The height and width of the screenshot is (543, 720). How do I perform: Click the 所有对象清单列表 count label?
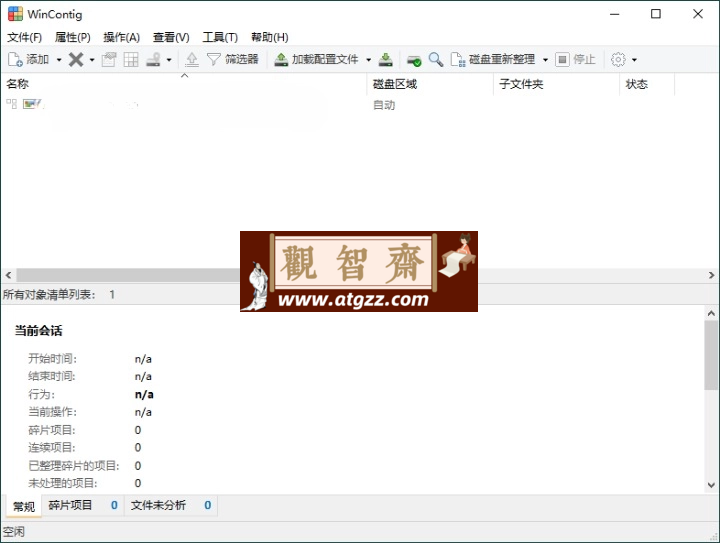(59, 294)
